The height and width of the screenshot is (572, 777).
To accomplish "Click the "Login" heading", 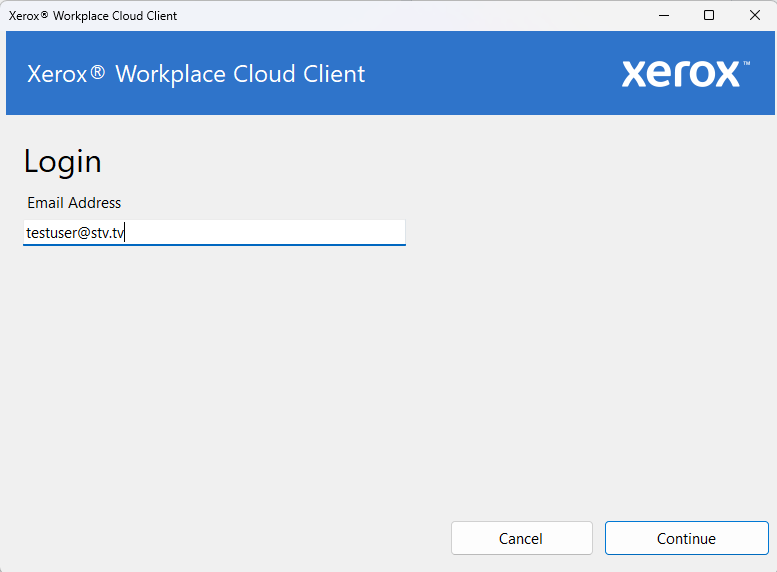I will pos(62,161).
